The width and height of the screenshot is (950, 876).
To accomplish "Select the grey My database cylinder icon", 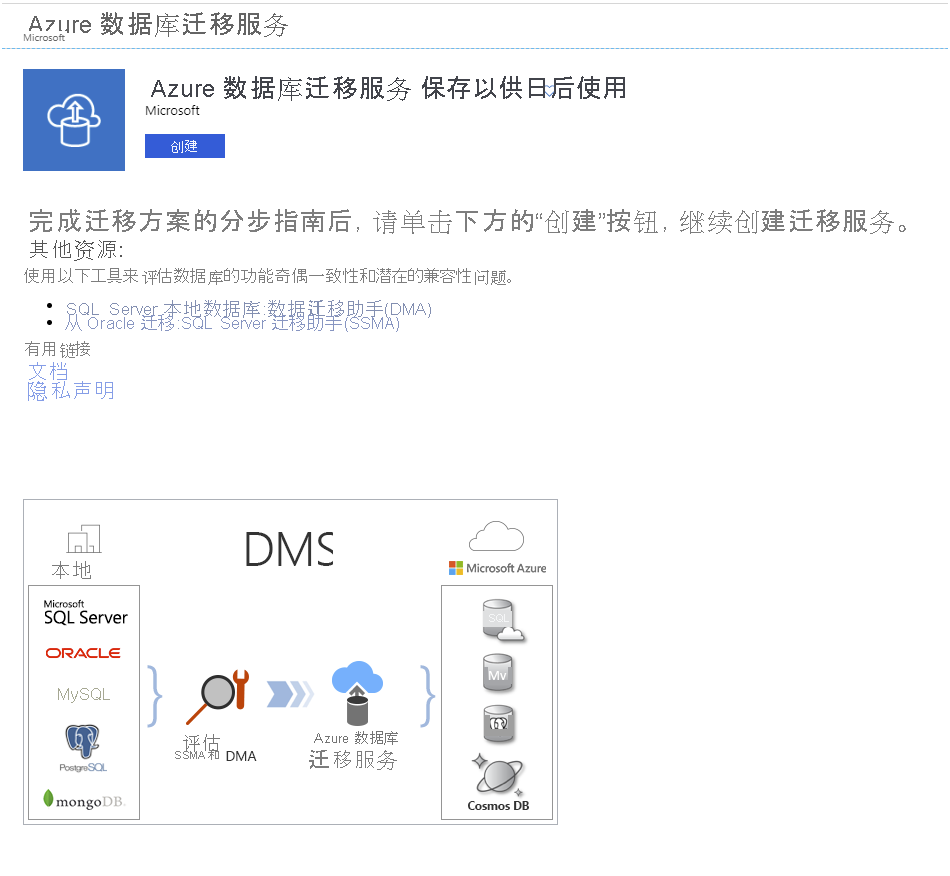I will [x=498, y=673].
